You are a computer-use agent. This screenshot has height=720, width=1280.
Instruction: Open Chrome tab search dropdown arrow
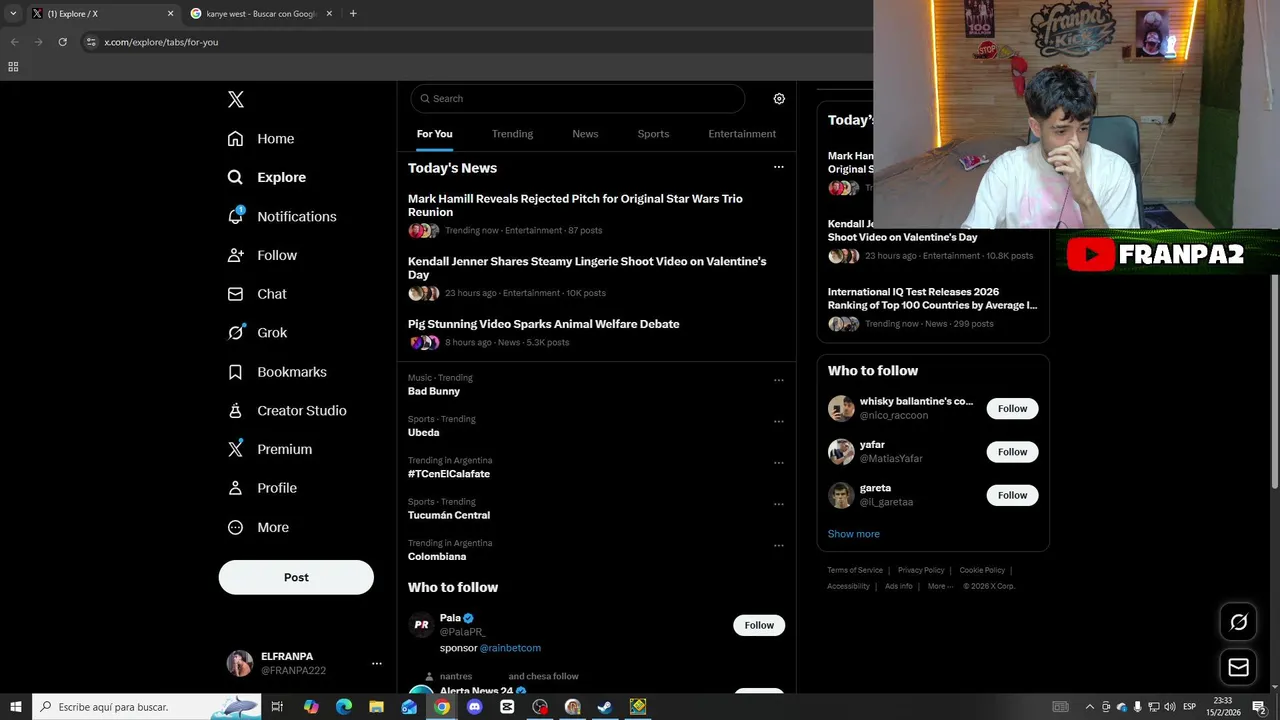pyautogui.click(x=13, y=14)
